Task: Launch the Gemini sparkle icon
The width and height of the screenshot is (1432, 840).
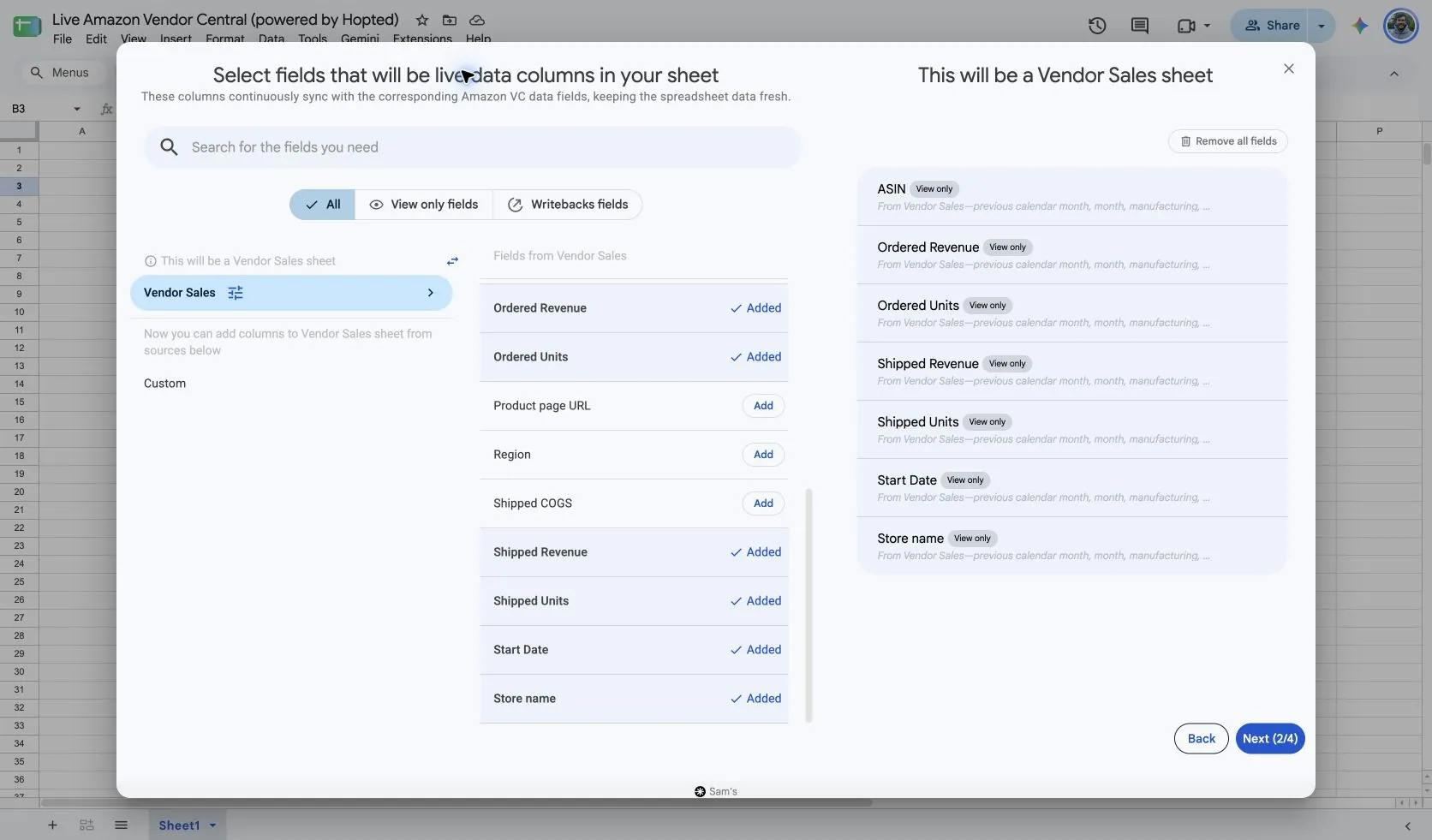Action: (x=1360, y=26)
